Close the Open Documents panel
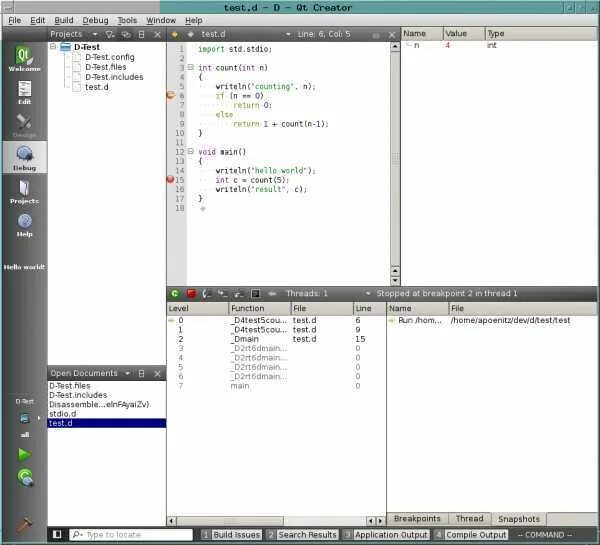Screen dimensions: 600x545 (x=157, y=374)
